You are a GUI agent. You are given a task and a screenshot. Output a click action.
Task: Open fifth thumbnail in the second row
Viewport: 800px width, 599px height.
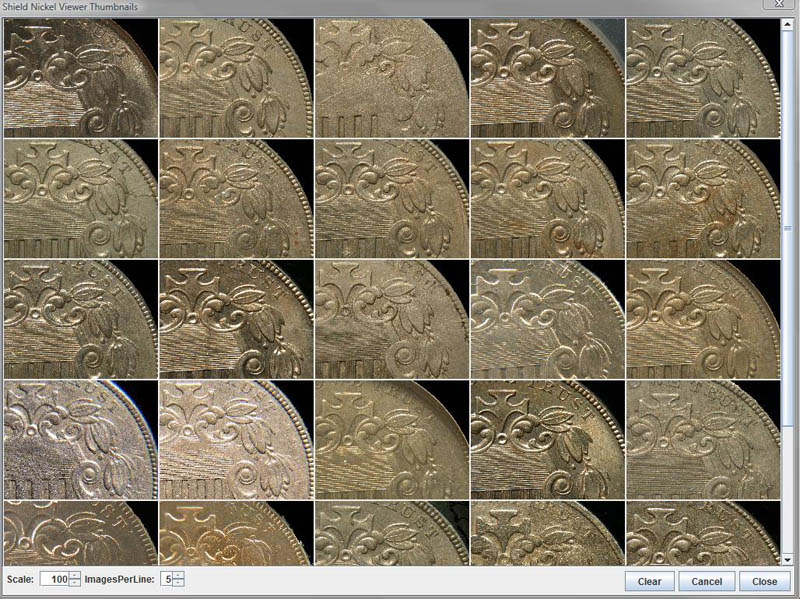pos(703,198)
